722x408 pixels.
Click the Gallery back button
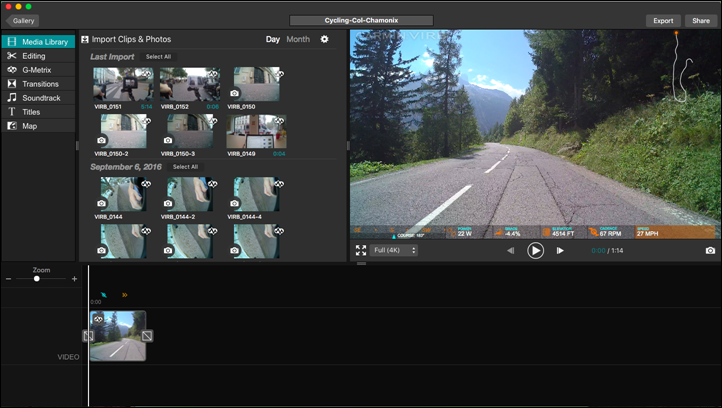point(22,20)
